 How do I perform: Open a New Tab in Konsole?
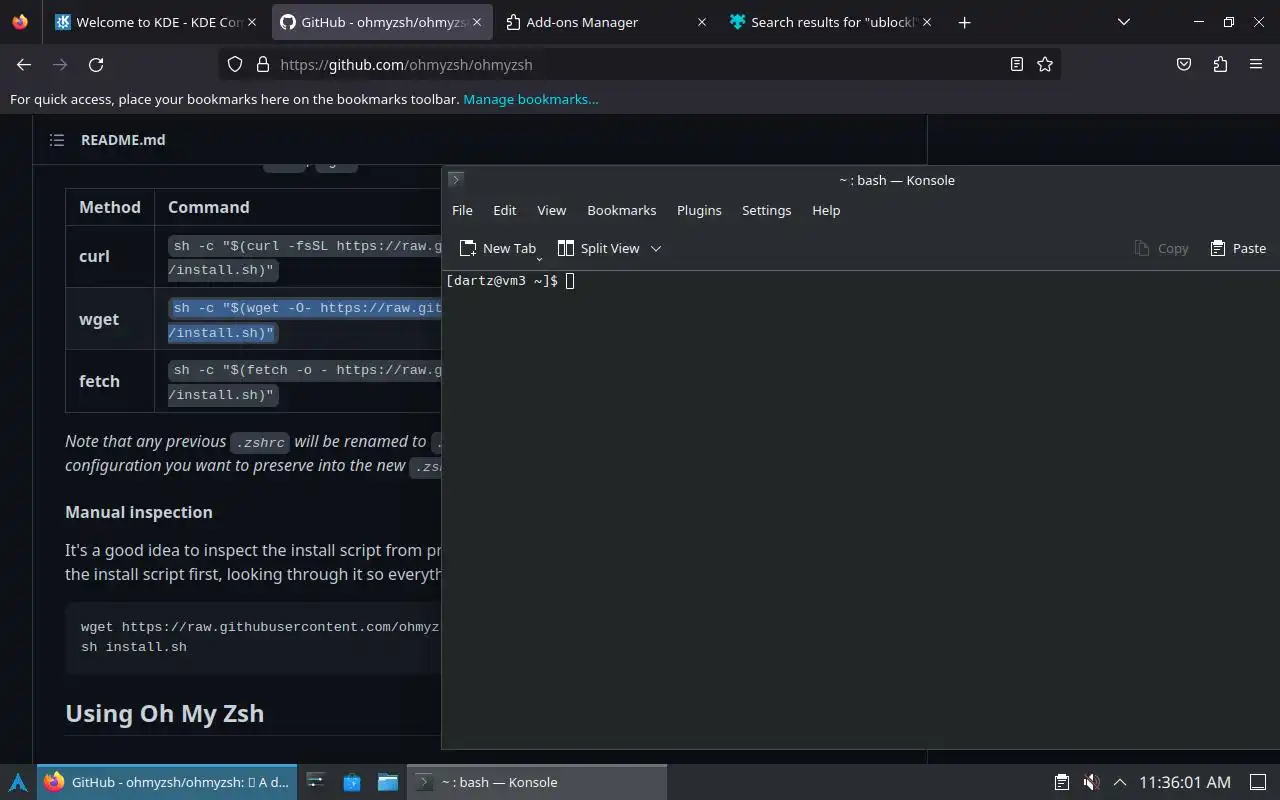coord(498,248)
